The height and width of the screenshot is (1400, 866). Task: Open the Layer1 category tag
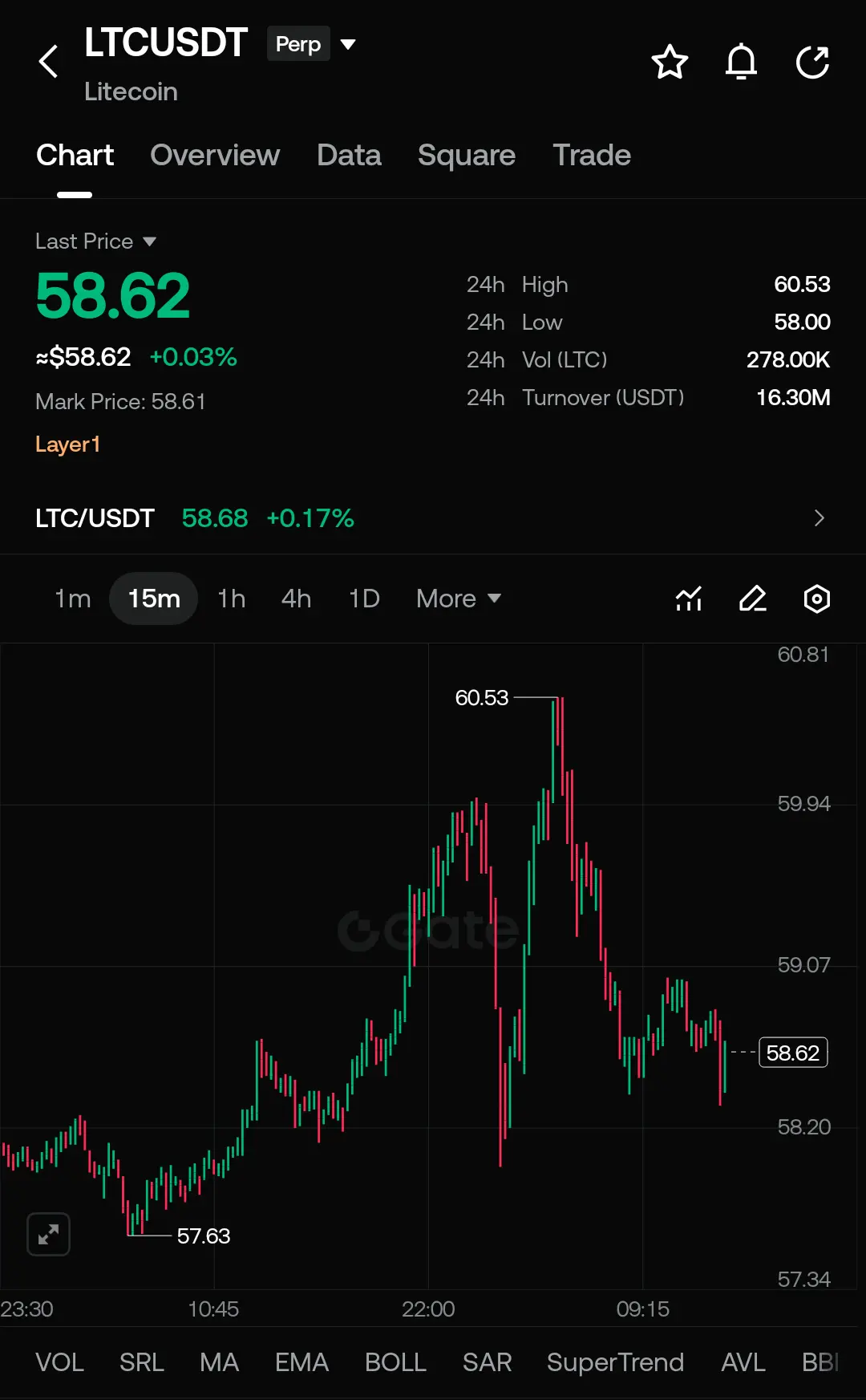point(67,444)
